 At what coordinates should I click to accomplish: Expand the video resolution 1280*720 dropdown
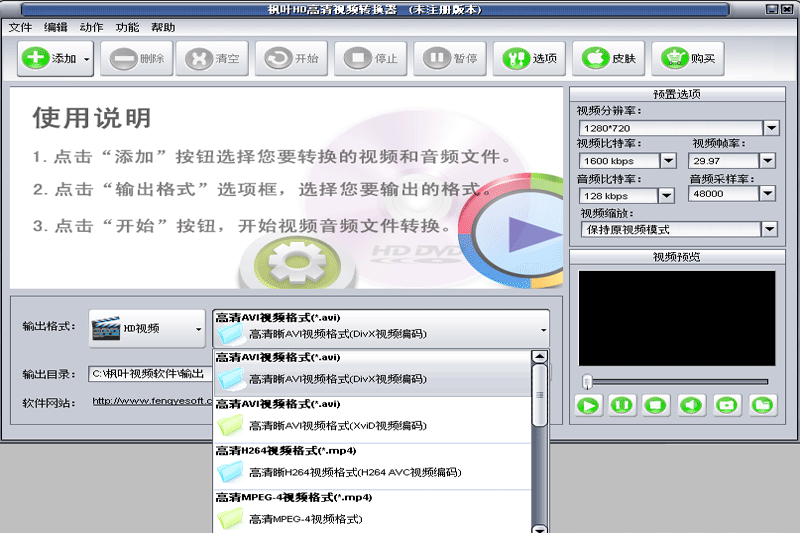pos(771,128)
